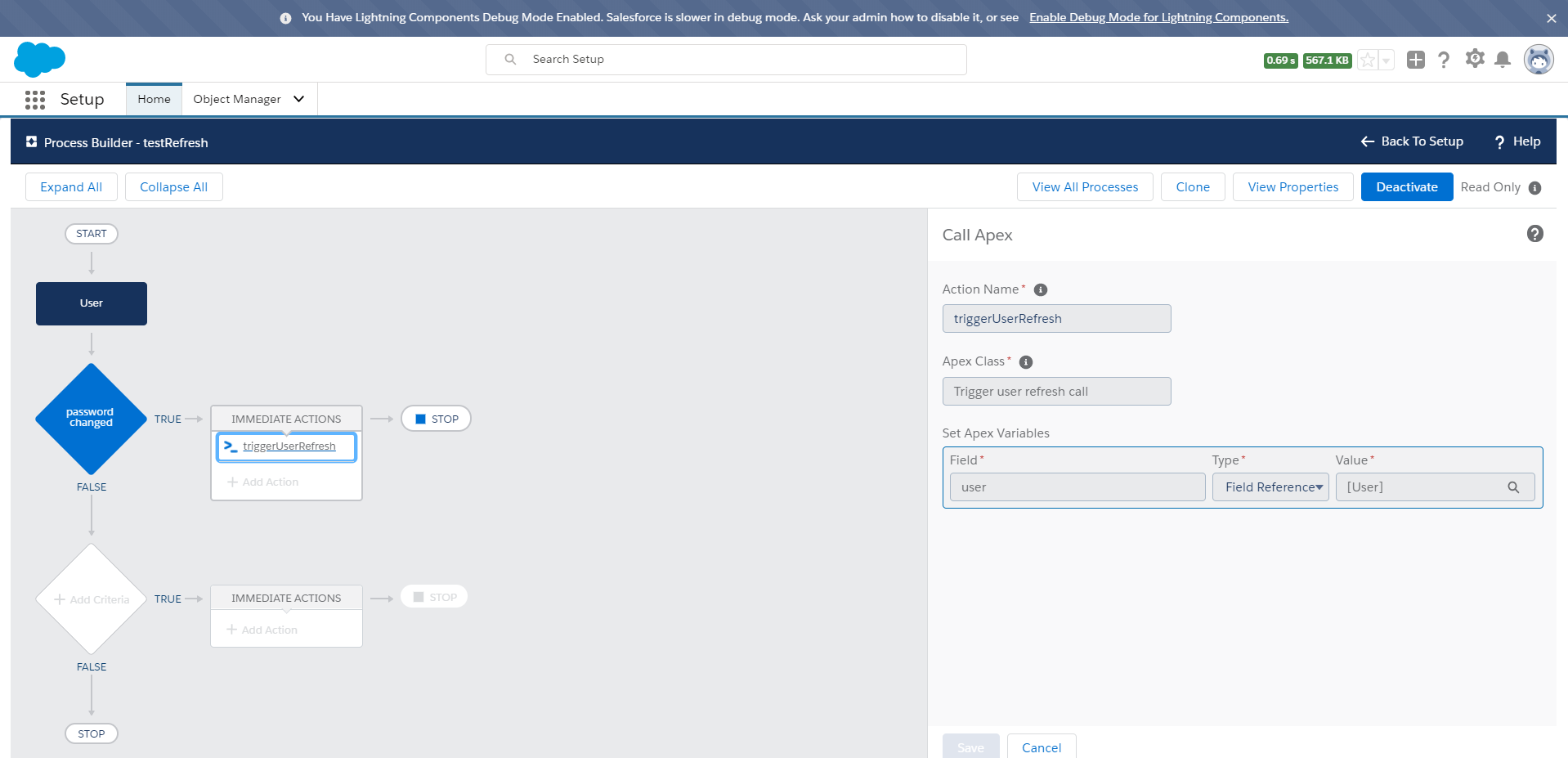Click the second IMMEDIATE ACTIONS header
1568x758 pixels.
click(x=286, y=599)
